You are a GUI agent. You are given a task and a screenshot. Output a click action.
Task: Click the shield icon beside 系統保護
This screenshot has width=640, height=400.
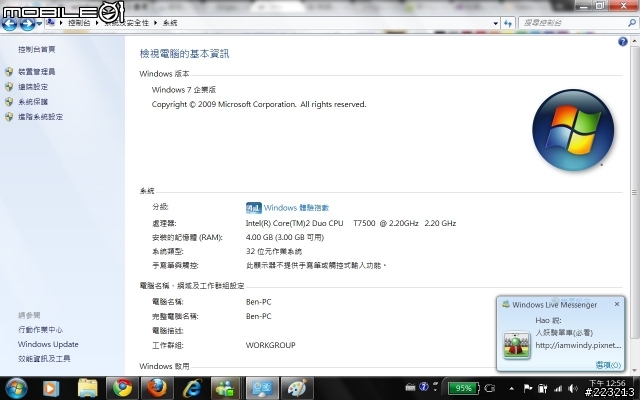(9, 102)
